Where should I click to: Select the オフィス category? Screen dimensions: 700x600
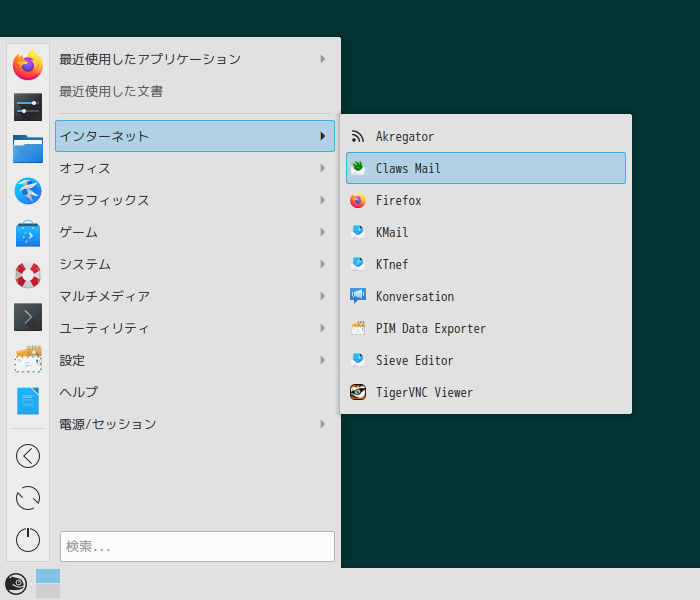point(195,168)
